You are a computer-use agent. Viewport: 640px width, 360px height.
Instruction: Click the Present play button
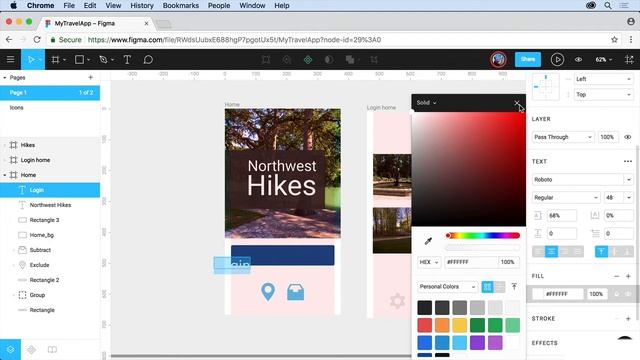point(557,60)
